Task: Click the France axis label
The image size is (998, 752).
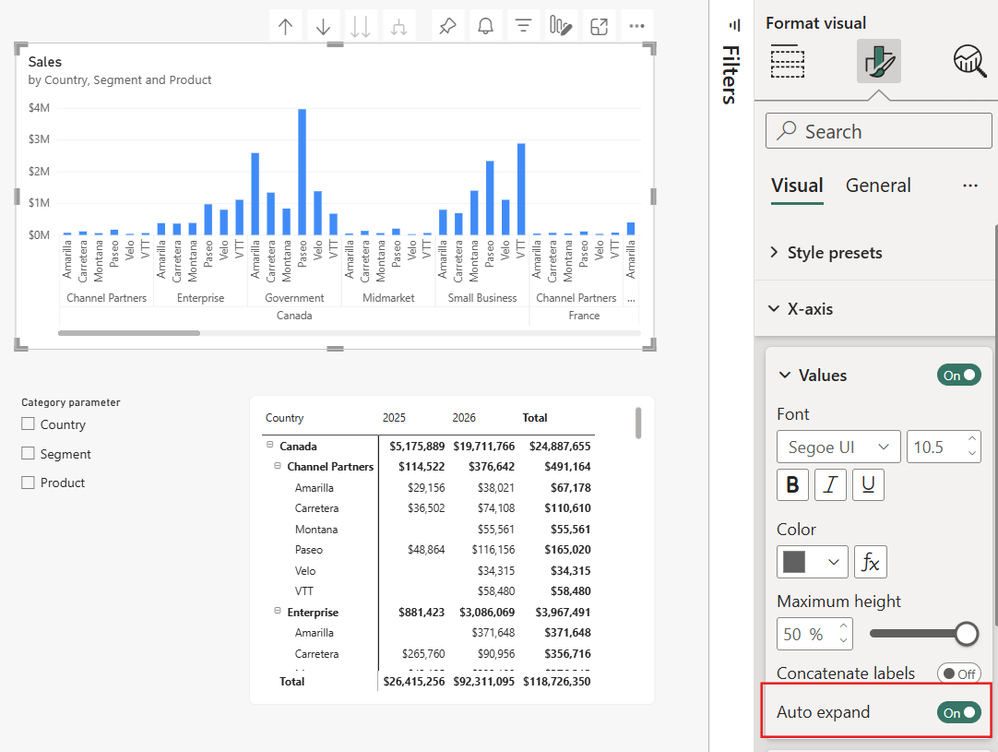Action: (x=584, y=315)
